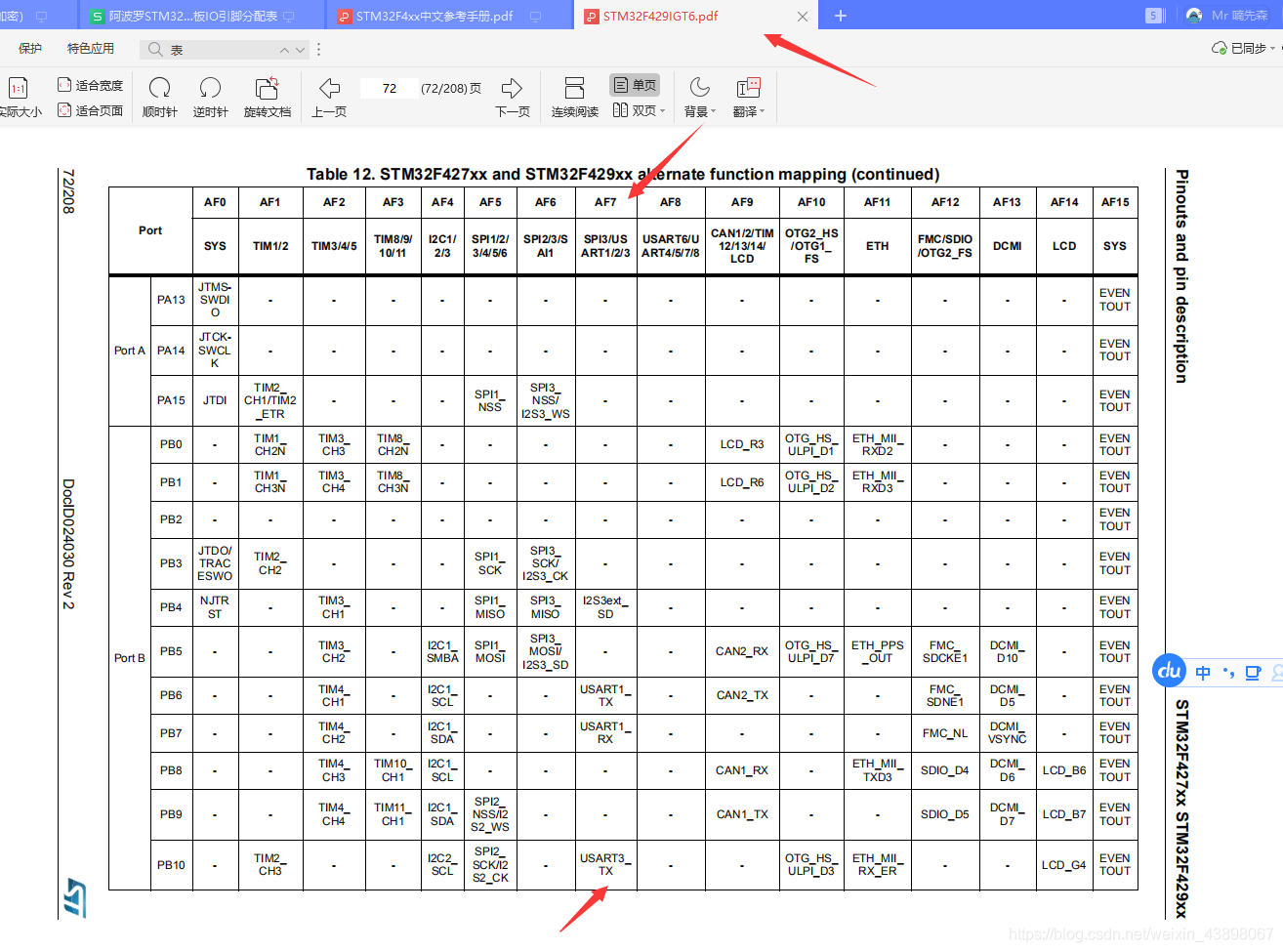Click the display icon on STM32F4xx中文参考手册 tab
Image resolution: width=1283 pixels, height=952 pixels.
[536, 17]
